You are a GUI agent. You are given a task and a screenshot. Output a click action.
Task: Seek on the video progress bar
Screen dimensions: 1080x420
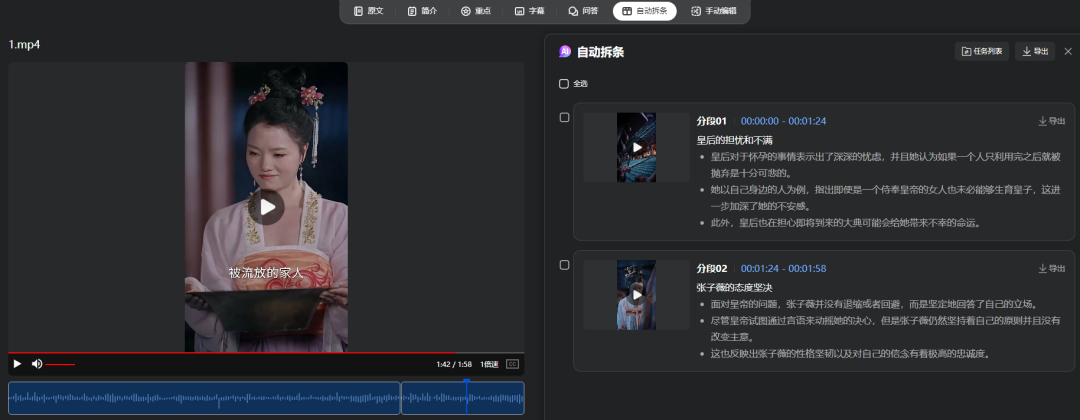coord(266,353)
